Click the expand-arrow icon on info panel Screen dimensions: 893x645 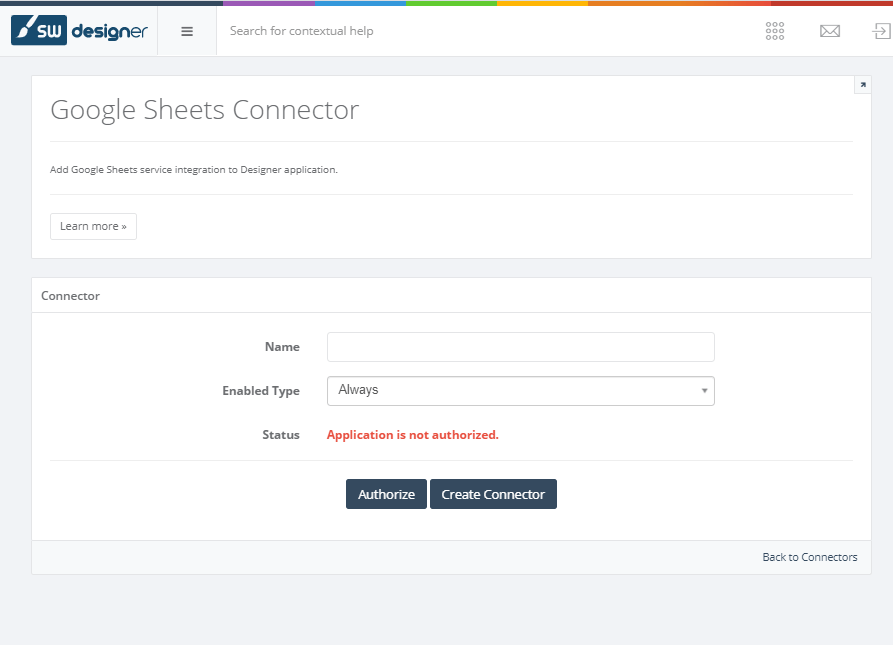click(863, 85)
